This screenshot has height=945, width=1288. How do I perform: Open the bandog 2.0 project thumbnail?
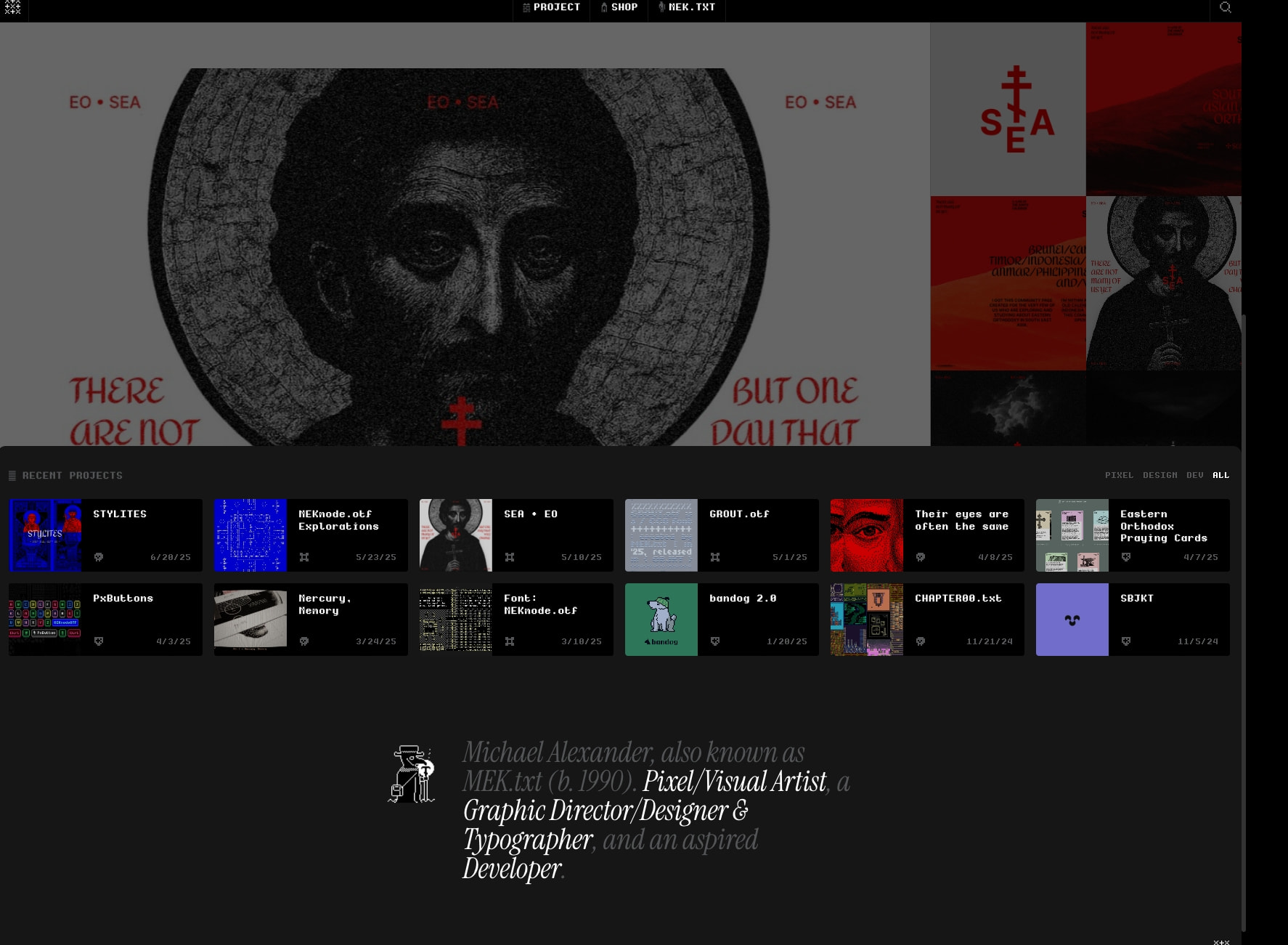661,620
